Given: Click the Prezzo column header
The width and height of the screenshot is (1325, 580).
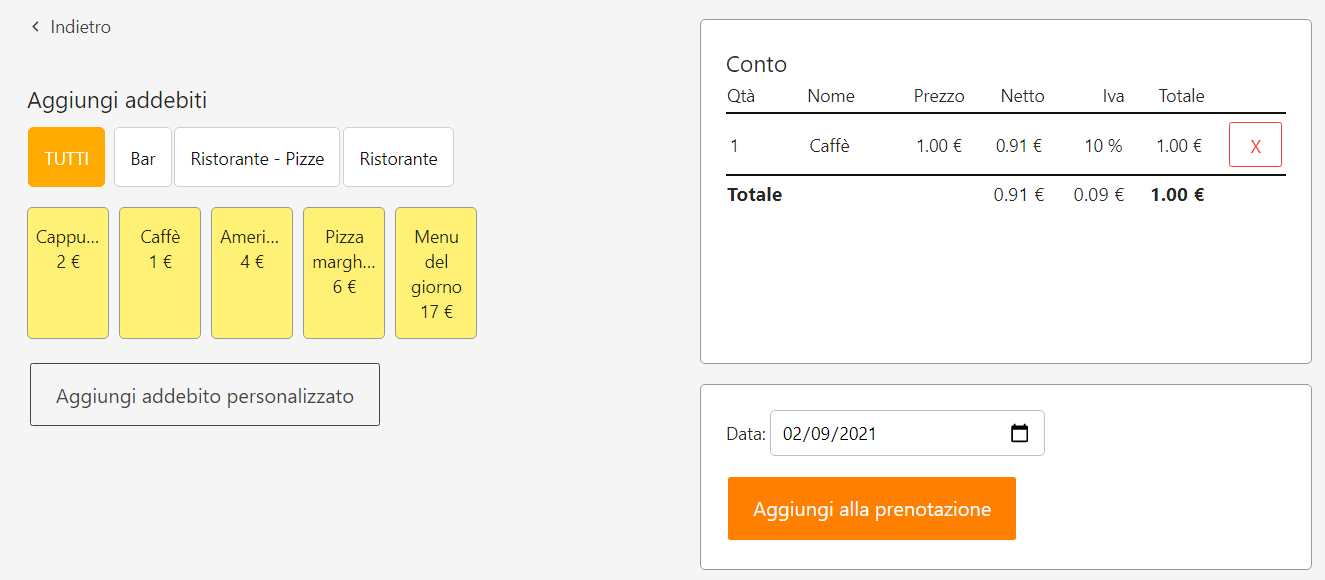Looking at the screenshot, I should tap(939, 96).
